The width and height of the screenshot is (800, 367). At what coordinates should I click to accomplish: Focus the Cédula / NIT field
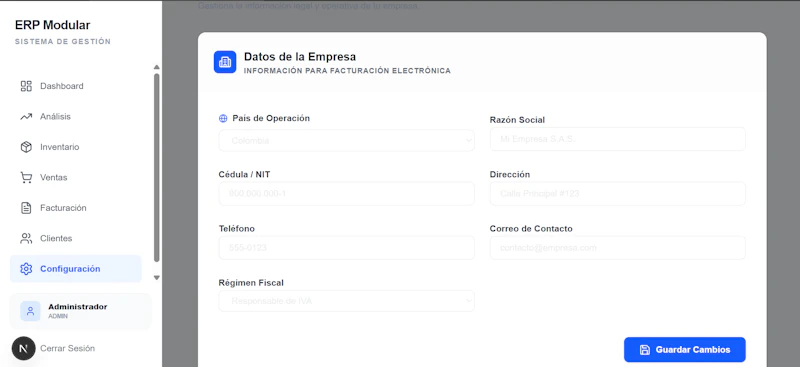[x=346, y=194]
